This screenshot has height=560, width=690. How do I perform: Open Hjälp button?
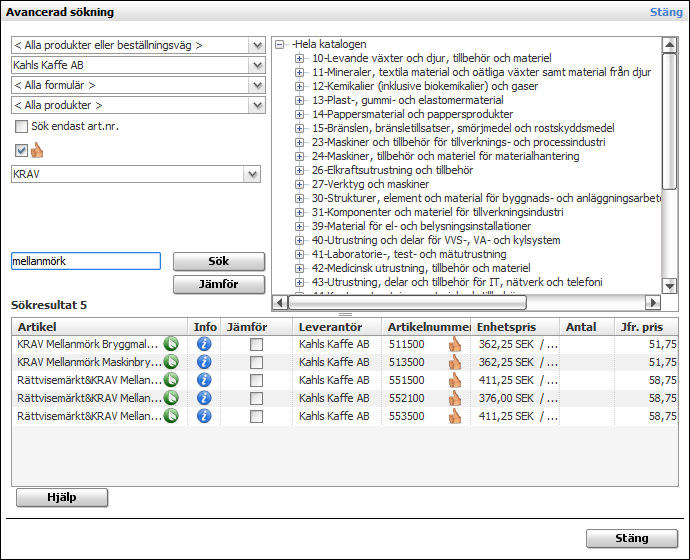[x=62, y=498]
